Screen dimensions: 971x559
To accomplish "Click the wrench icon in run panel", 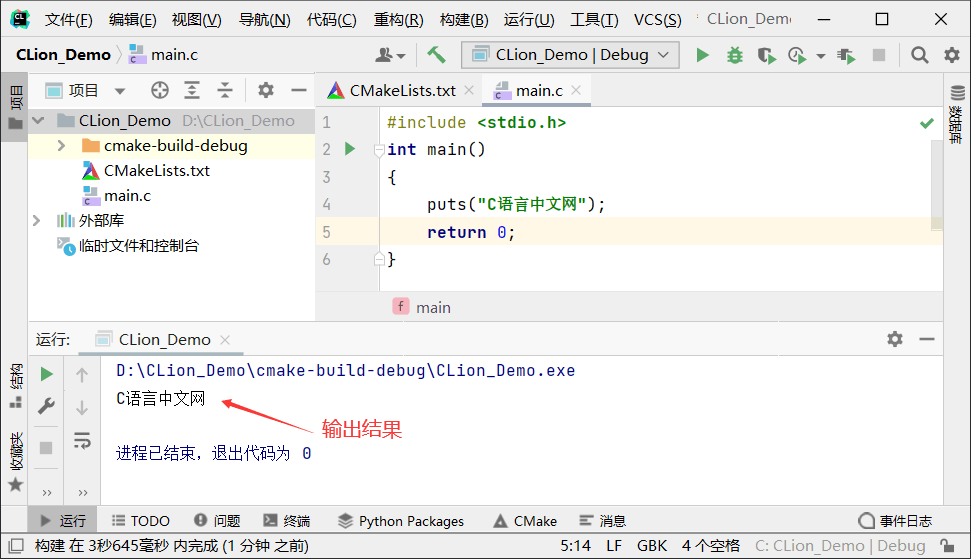I will click(46, 406).
